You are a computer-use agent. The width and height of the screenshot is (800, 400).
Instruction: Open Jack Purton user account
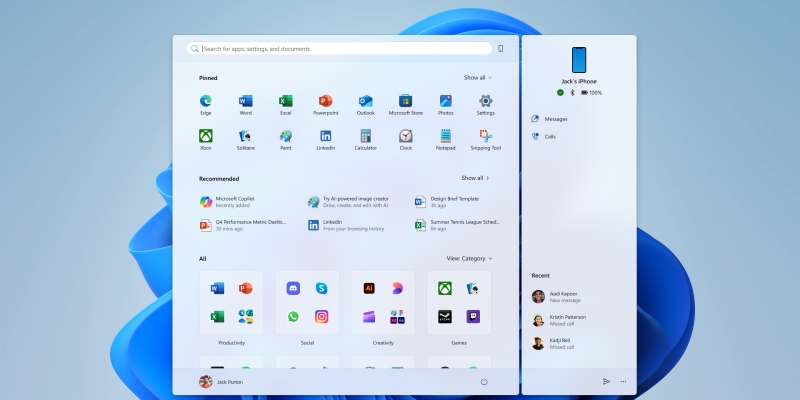coord(221,382)
